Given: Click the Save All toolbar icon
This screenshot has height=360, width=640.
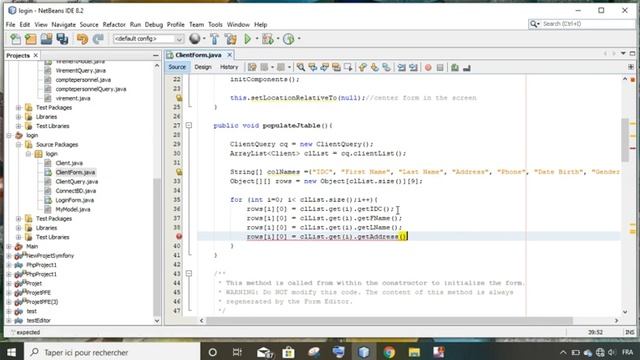Looking at the screenshot, I should click(62, 39).
